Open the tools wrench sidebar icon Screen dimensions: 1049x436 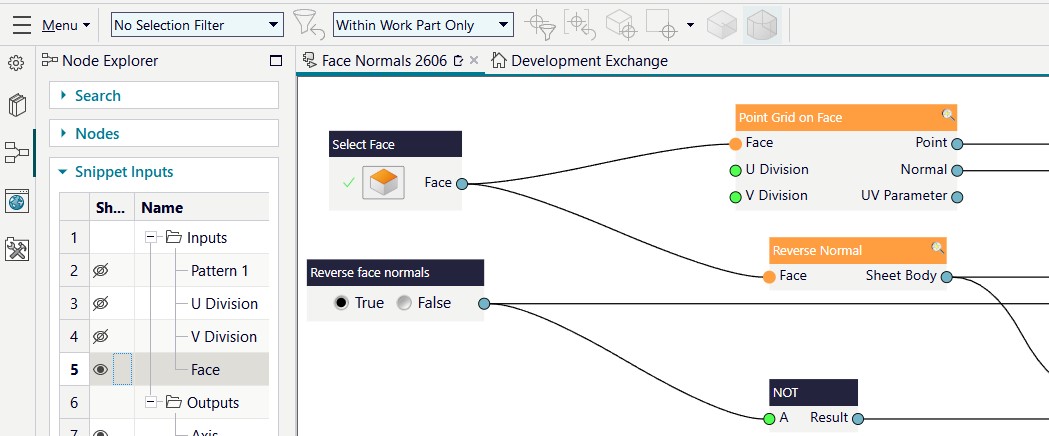coord(17,249)
